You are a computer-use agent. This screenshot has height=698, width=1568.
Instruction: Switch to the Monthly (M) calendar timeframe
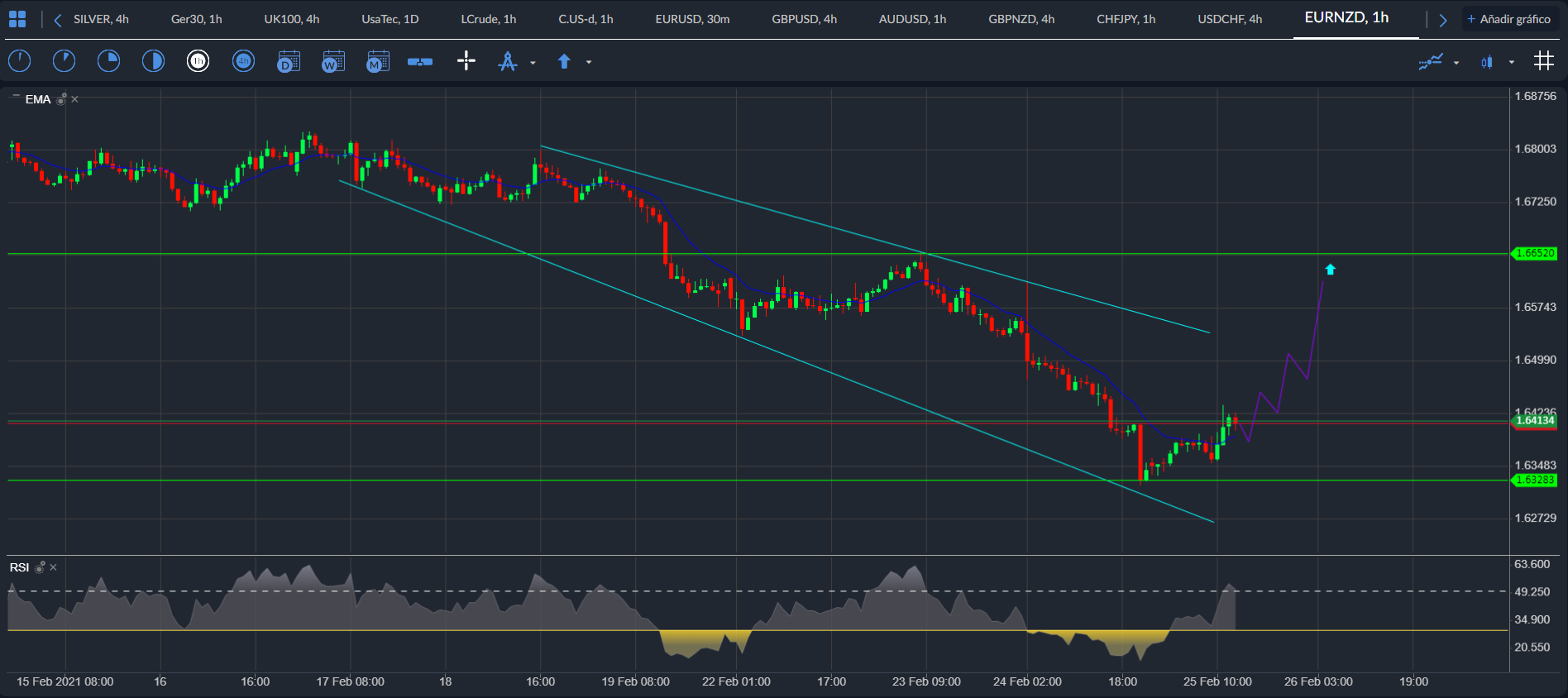pyautogui.click(x=377, y=61)
